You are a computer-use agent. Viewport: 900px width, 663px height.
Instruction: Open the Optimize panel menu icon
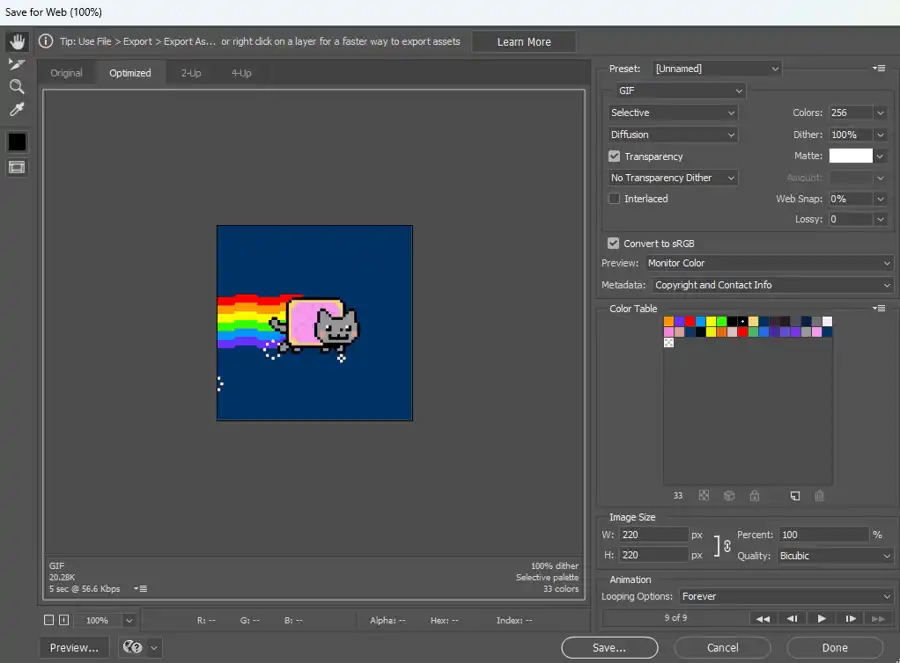click(879, 68)
